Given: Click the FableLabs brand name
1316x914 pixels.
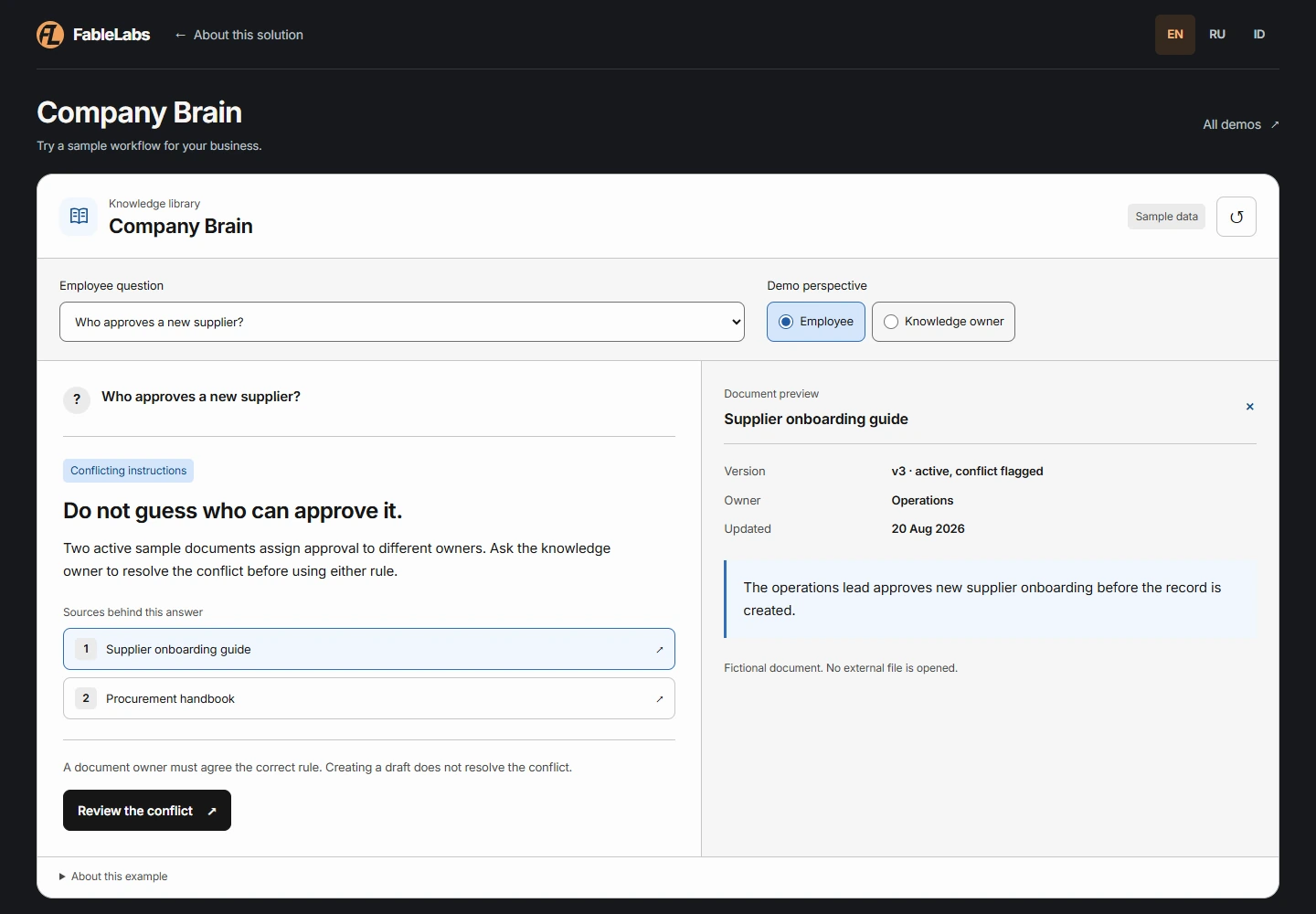Looking at the screenshot, I should point(111,35).
